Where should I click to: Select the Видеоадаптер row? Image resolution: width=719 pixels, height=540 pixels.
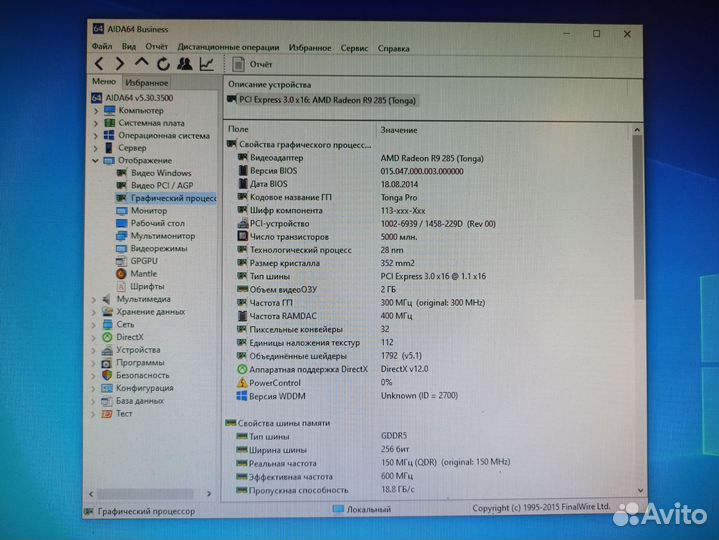coord(360,158)
